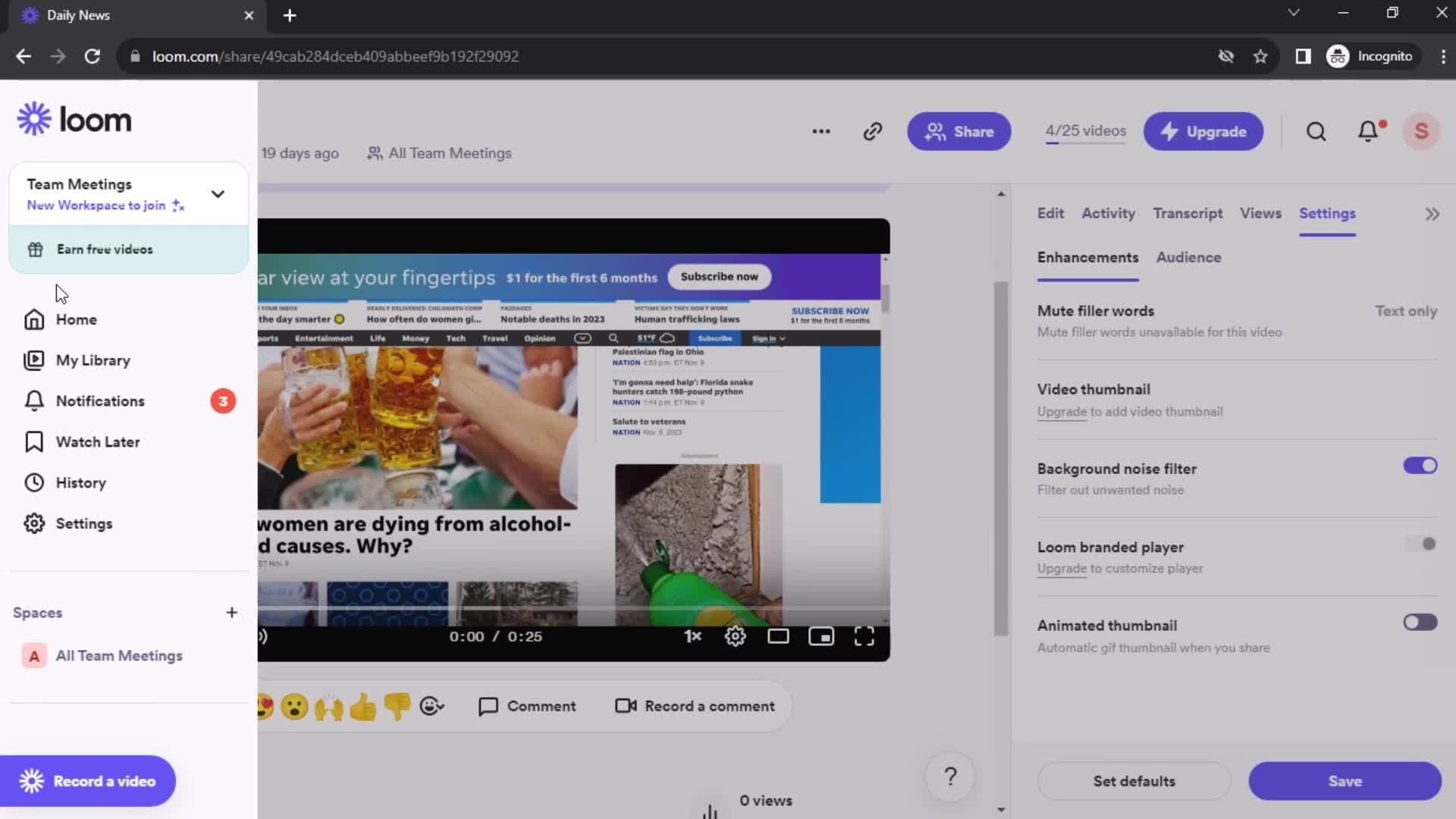Screen dimensions: 1456x819
Task: Click the search icon
Action: 1317,131
